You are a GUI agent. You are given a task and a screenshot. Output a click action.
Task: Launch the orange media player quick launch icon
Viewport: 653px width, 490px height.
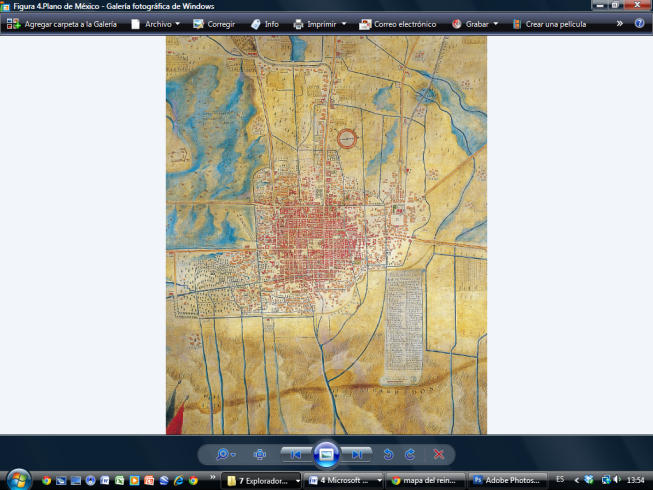[134, 480]
